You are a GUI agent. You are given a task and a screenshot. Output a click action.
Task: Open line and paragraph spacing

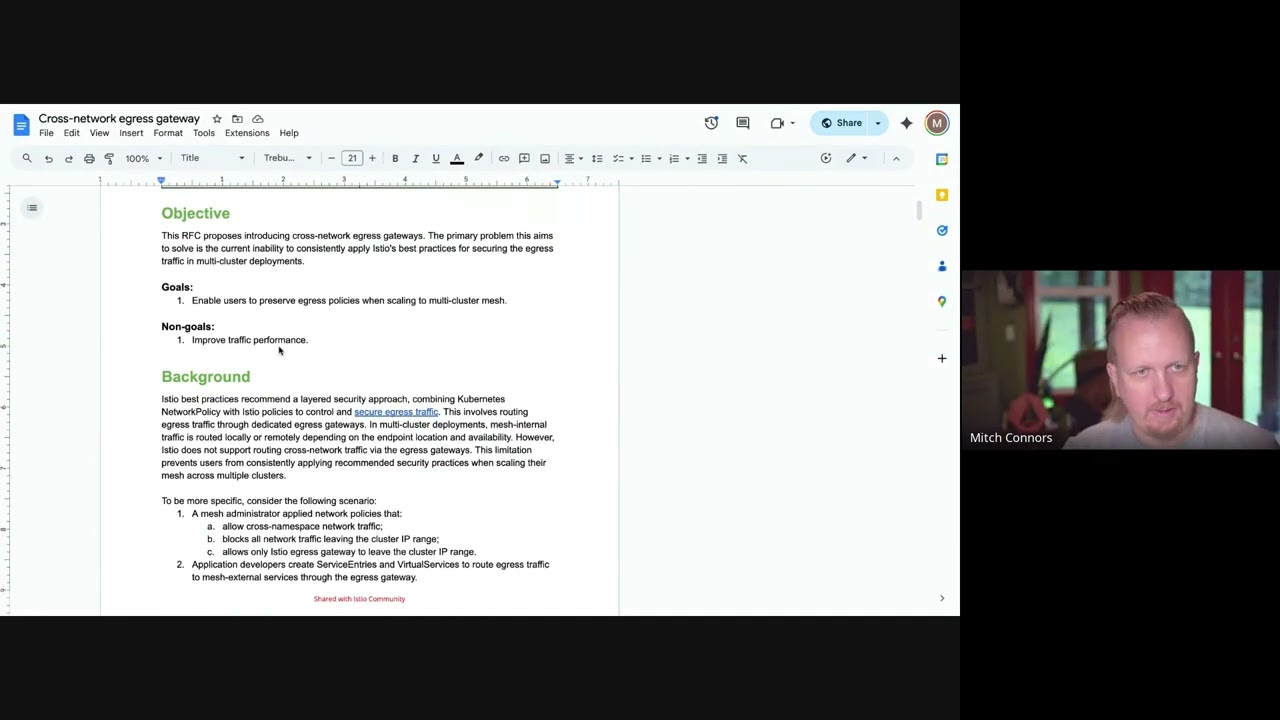pyautogui.click(x=597, y=158)
